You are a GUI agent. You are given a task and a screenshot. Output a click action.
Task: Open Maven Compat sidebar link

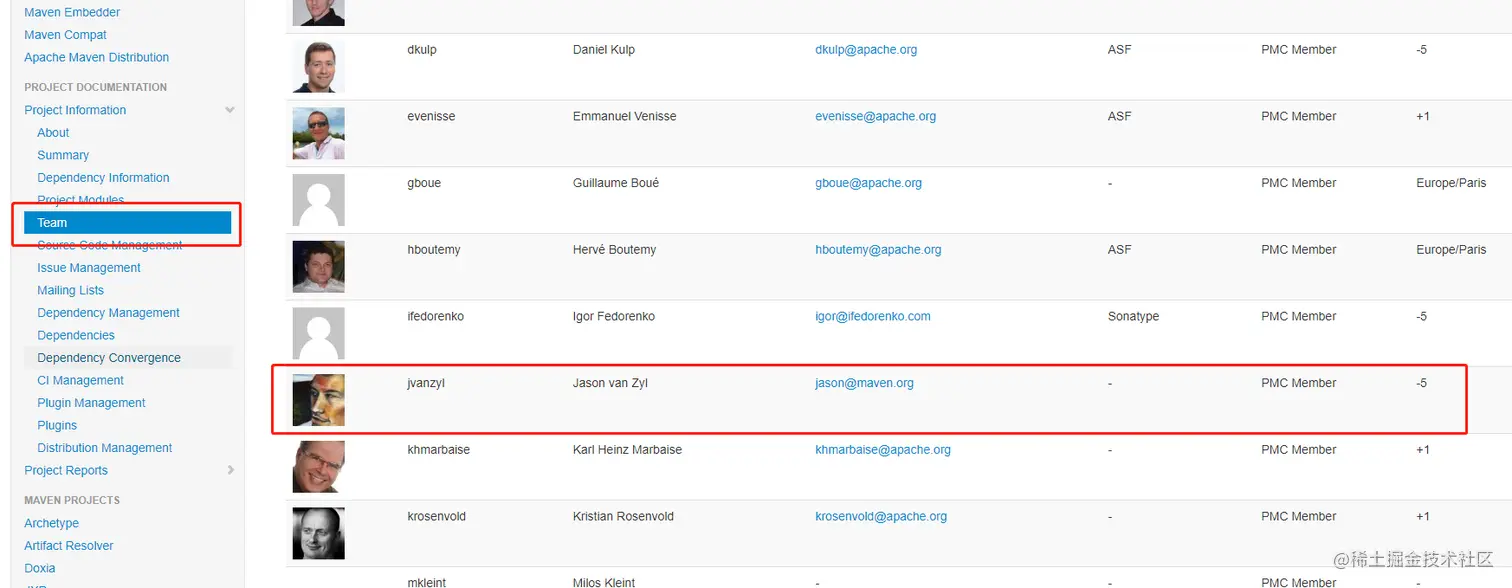[65, 35]
